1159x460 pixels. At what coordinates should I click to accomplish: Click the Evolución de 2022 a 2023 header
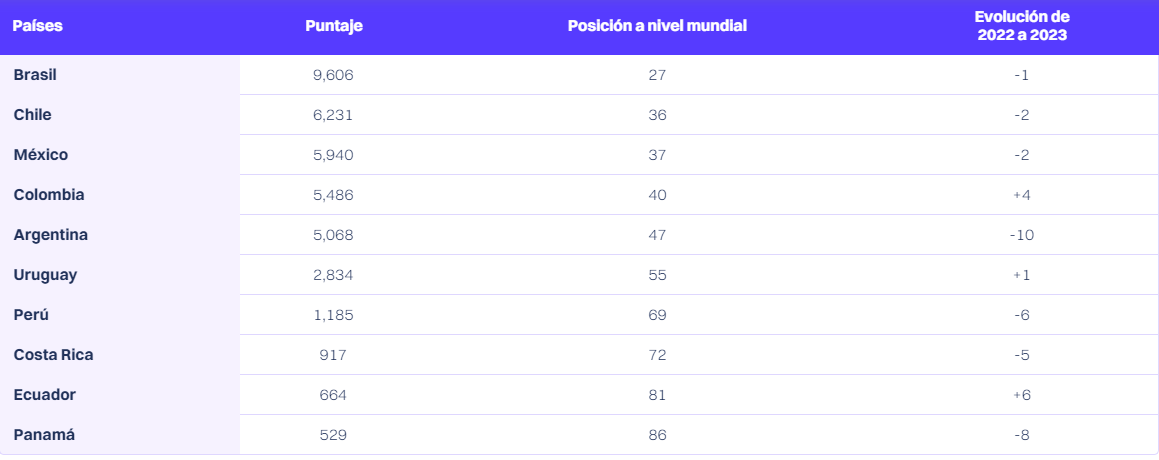point(1021,26)
